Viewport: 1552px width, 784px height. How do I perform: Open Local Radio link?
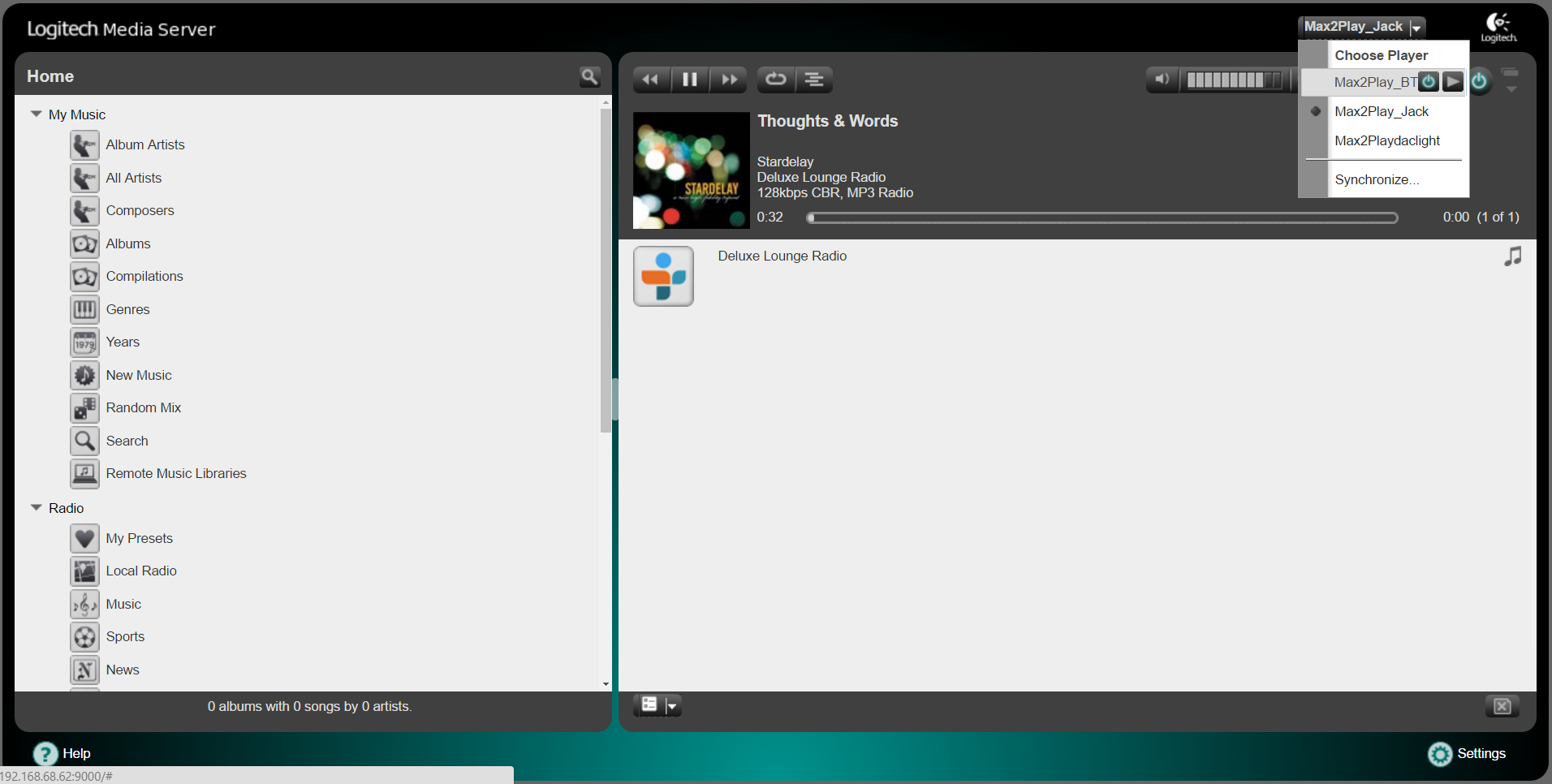[x=141, y=571]
